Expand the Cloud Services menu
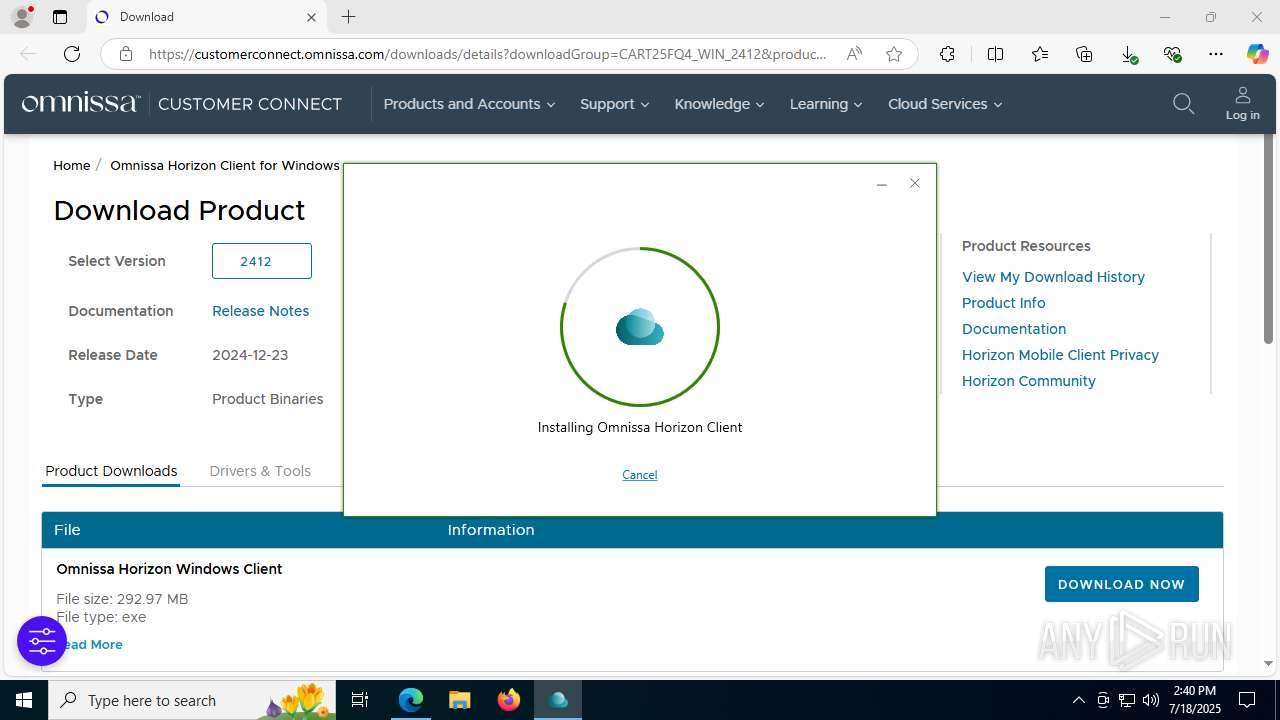Viewport: 1280px width, 720px height. 945,104
